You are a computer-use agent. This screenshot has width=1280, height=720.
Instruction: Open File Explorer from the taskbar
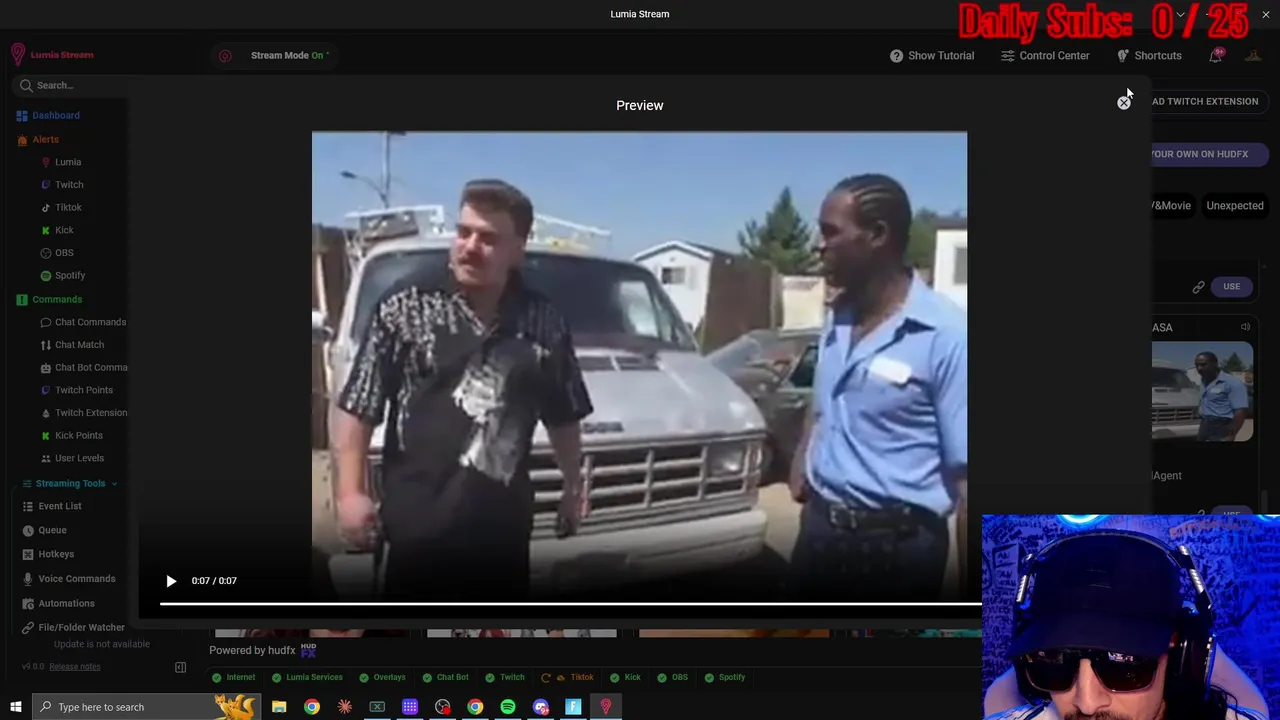click(x=279, y=707)
